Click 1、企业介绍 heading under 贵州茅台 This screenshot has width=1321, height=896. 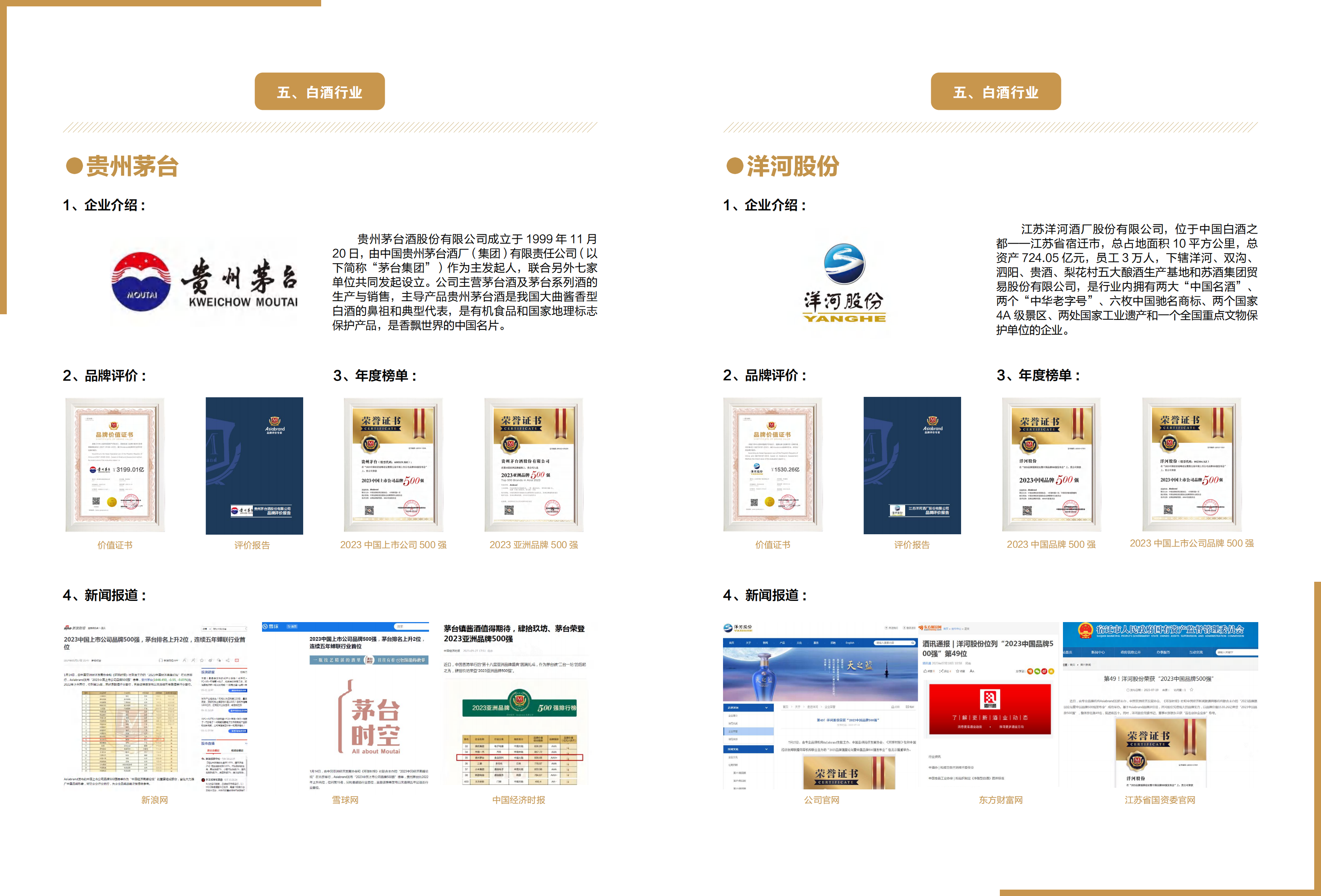(104, 205)
